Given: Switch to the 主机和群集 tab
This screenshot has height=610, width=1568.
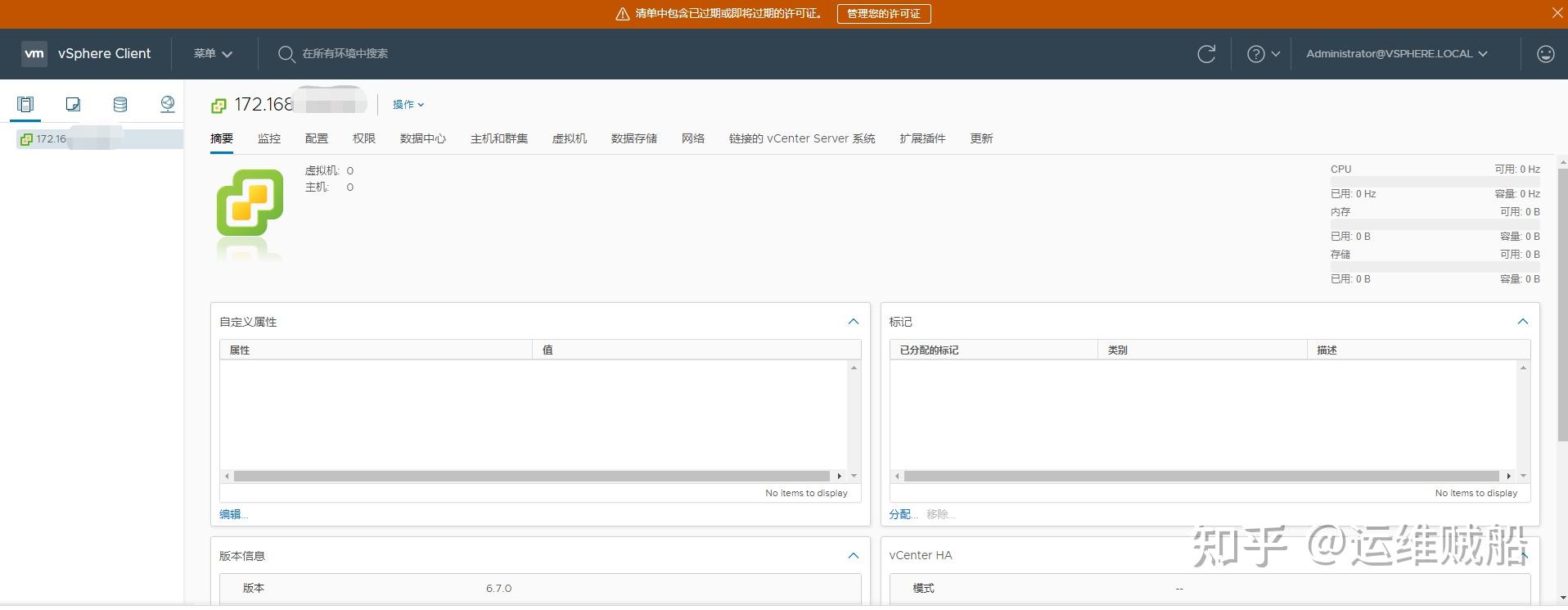Looking at the screenshot, I should (499, 138).
